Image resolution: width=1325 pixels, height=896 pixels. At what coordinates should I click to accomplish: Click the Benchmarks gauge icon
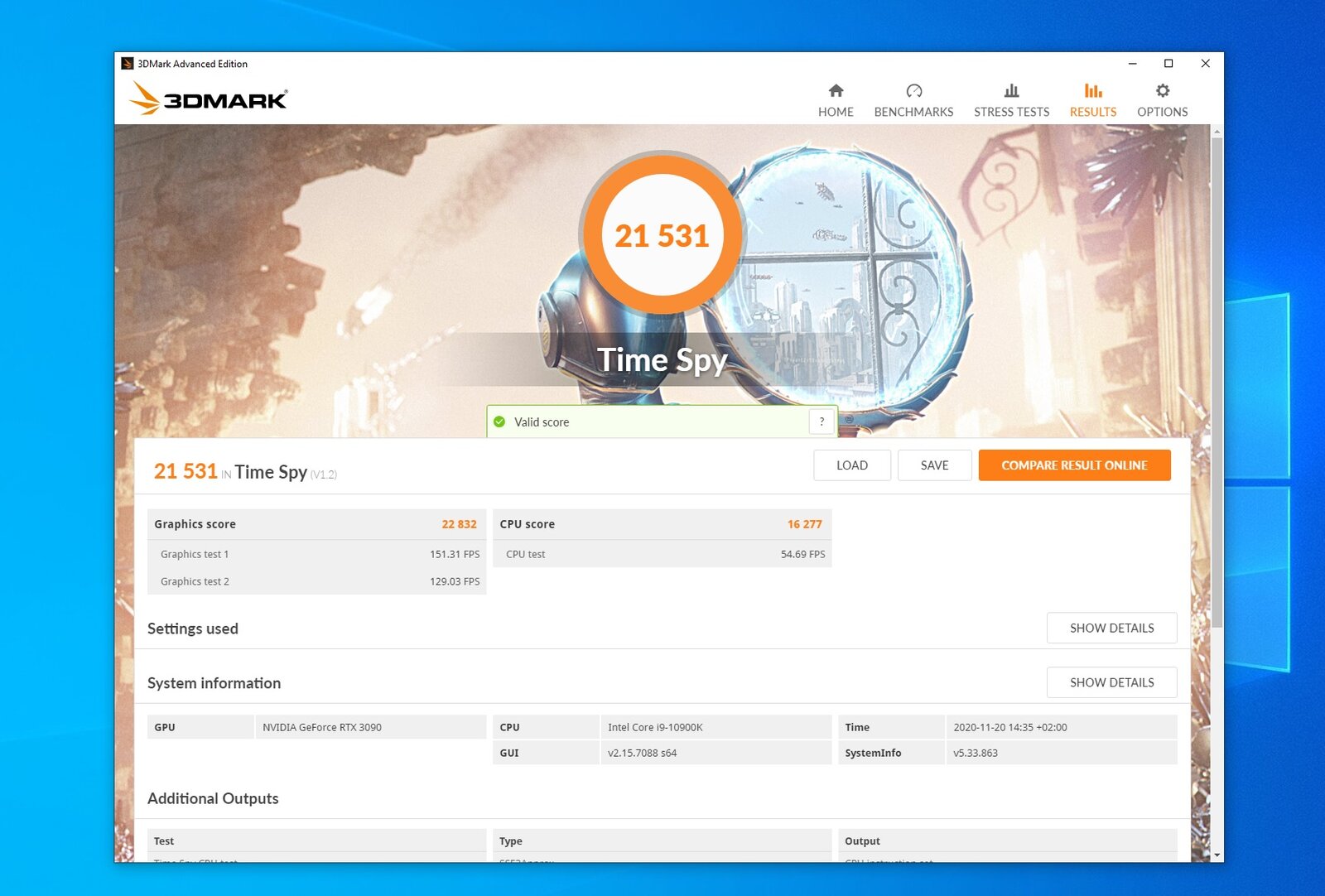(x=913, y=90)
